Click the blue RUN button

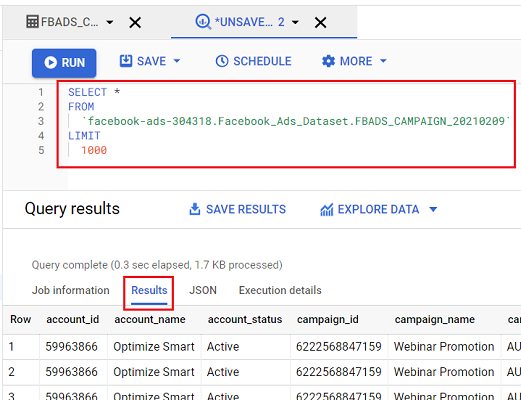[x=64, y=63]
